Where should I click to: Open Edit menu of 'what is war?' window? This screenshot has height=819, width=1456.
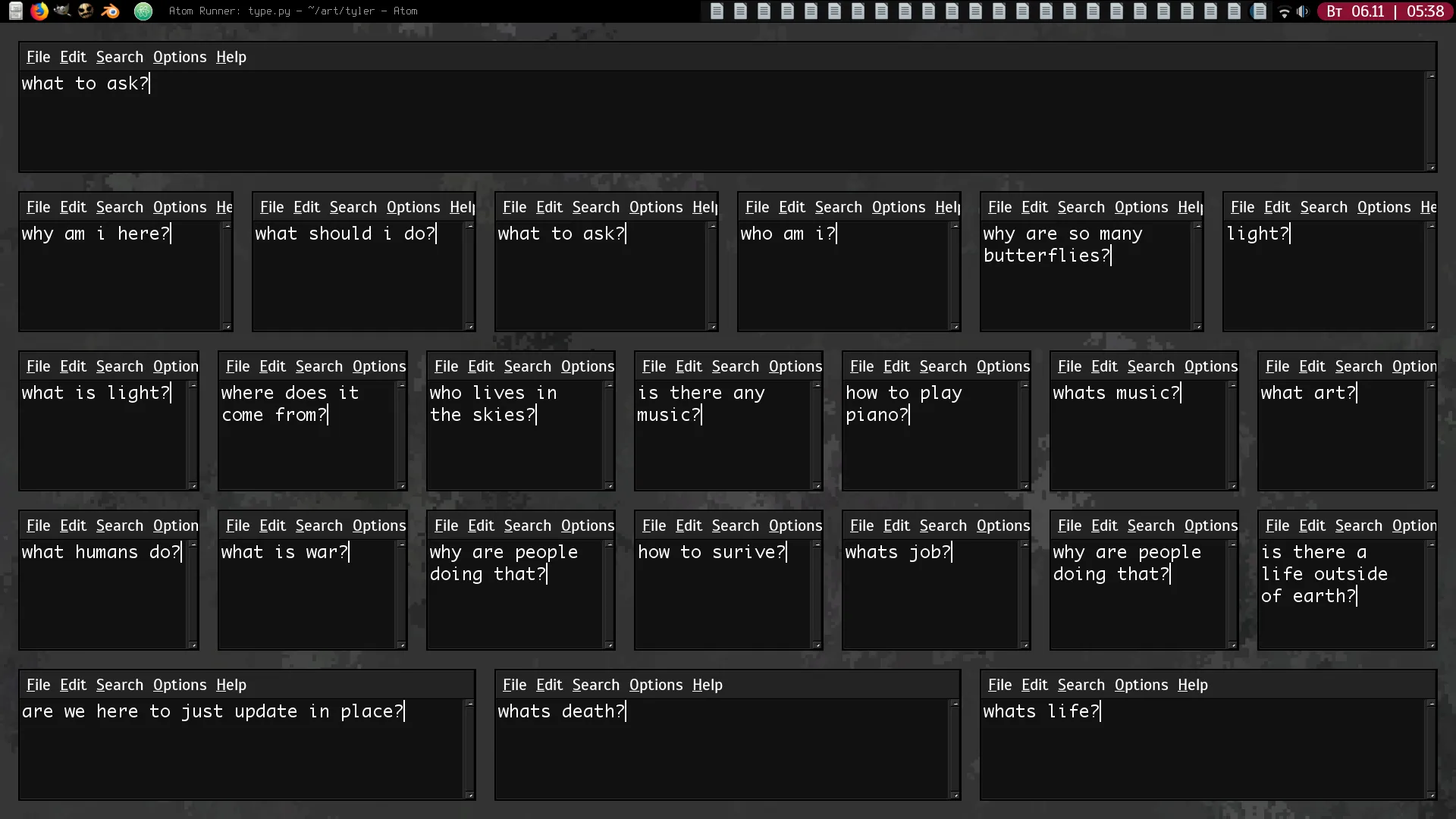pyautogui.click(x=272, y=526)
